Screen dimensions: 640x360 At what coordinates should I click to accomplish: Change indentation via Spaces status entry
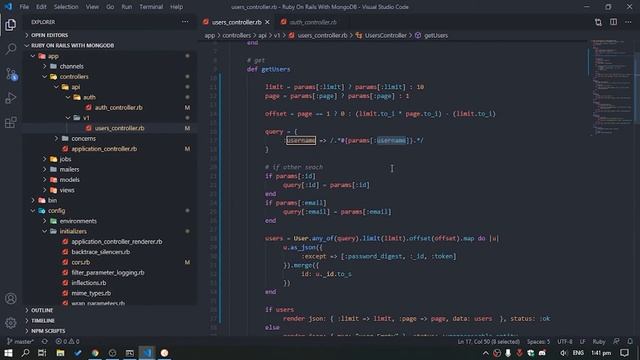pyautogui.click(x=538, y=341)
